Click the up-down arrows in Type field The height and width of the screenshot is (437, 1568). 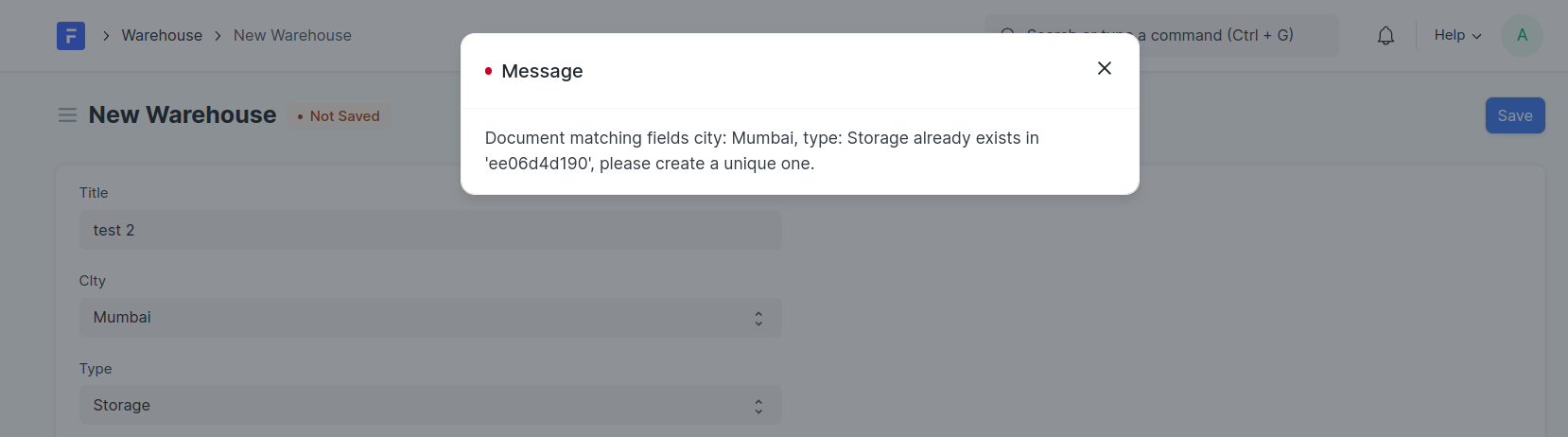pyautogui.click(x=758, y=406)
